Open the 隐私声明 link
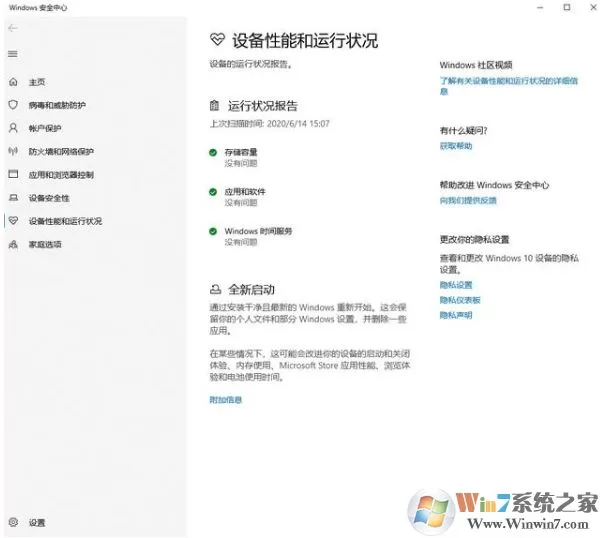 pos(456,315)
